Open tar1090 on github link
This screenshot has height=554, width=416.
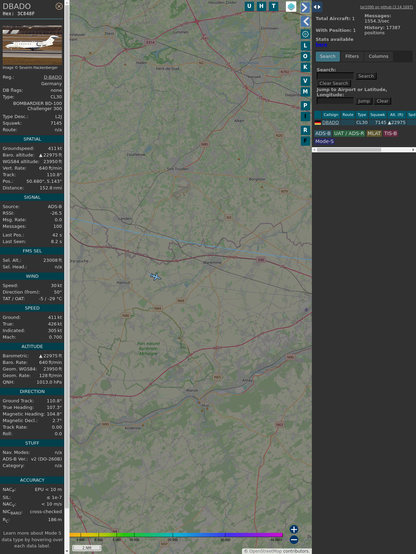(386, 7)
